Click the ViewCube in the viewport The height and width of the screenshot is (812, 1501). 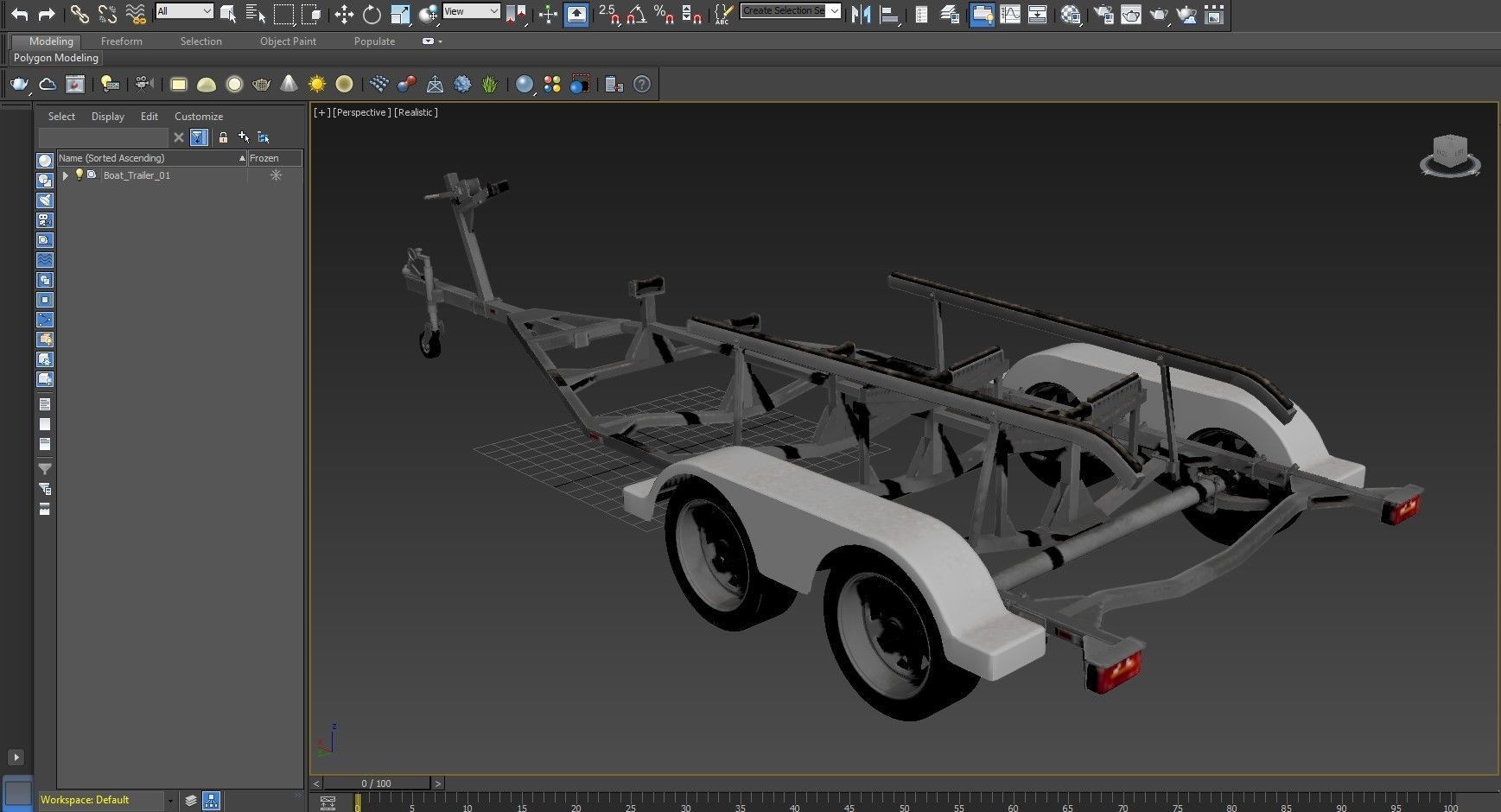pos(1450,155)
